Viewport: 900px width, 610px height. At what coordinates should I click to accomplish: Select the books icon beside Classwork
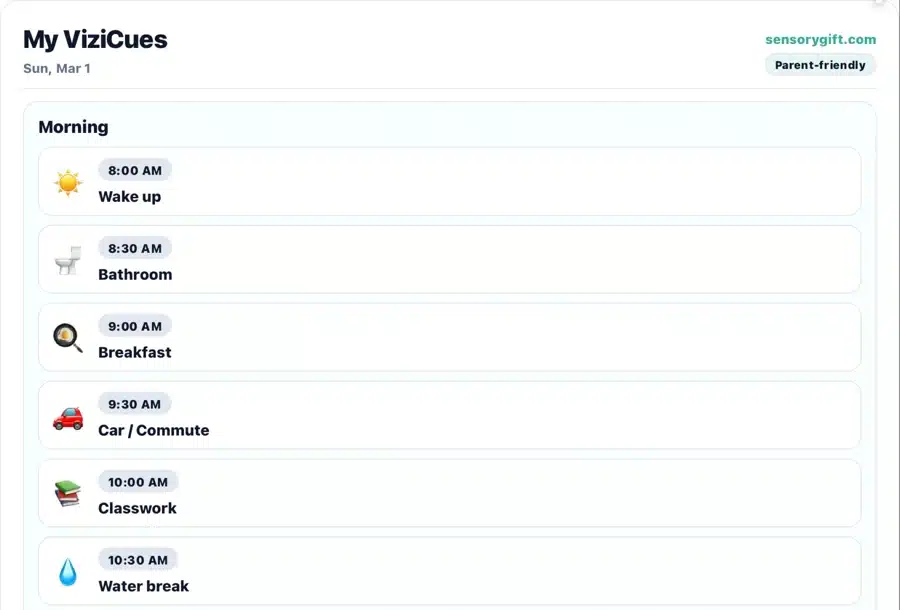click(66, 494)
